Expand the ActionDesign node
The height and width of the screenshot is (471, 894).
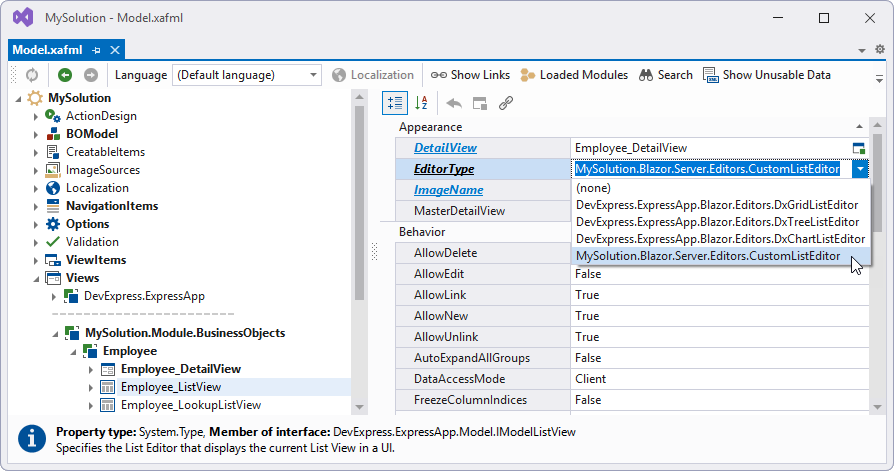tap(36, 117)
